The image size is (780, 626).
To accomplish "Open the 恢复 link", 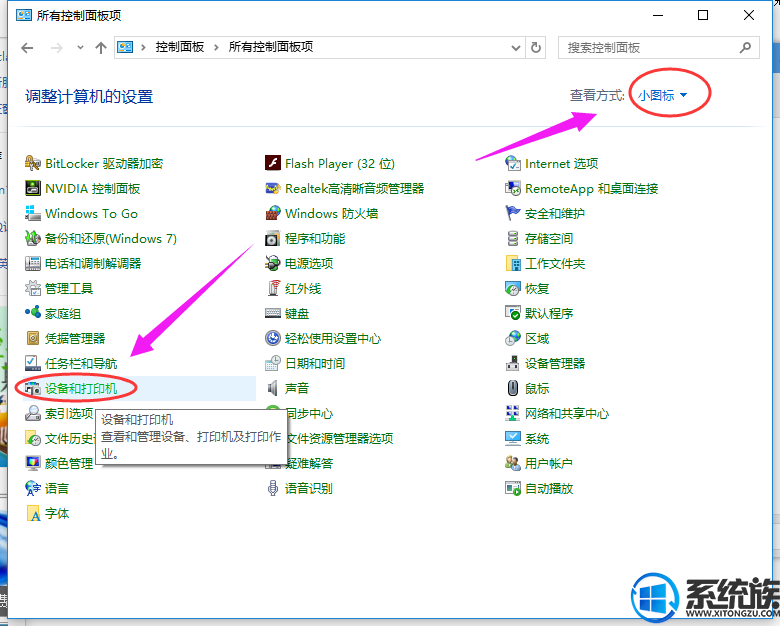I will 537,288.
